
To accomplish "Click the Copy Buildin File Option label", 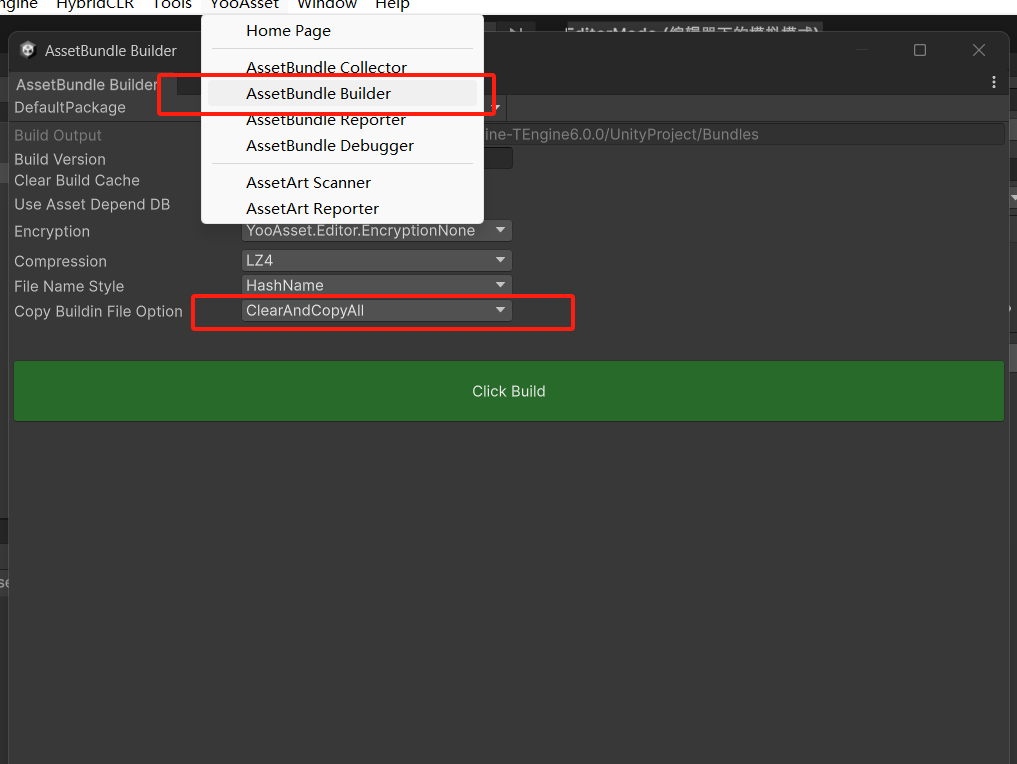I will coord(99,311).
